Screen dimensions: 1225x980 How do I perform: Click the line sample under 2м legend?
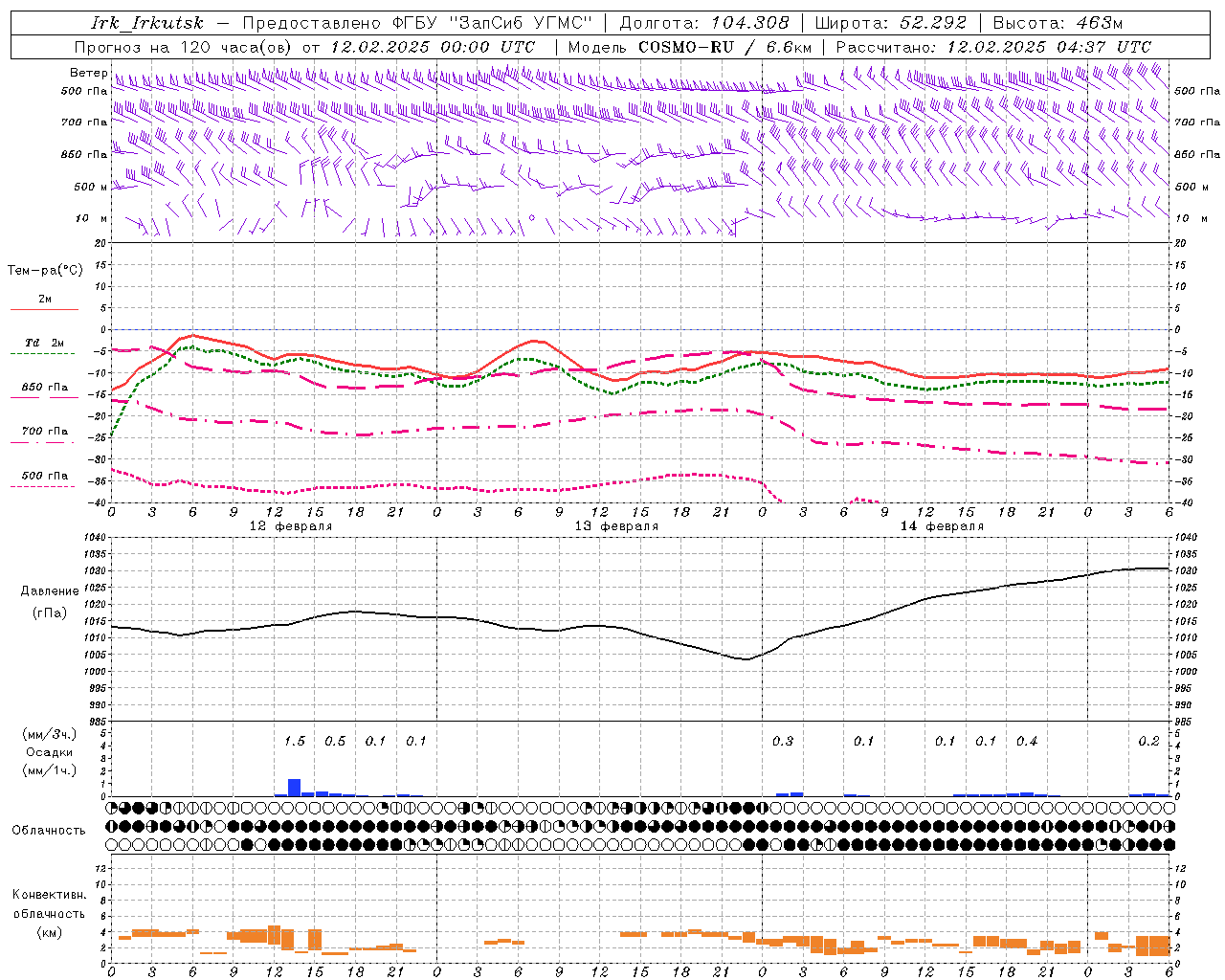coord(43,310)
